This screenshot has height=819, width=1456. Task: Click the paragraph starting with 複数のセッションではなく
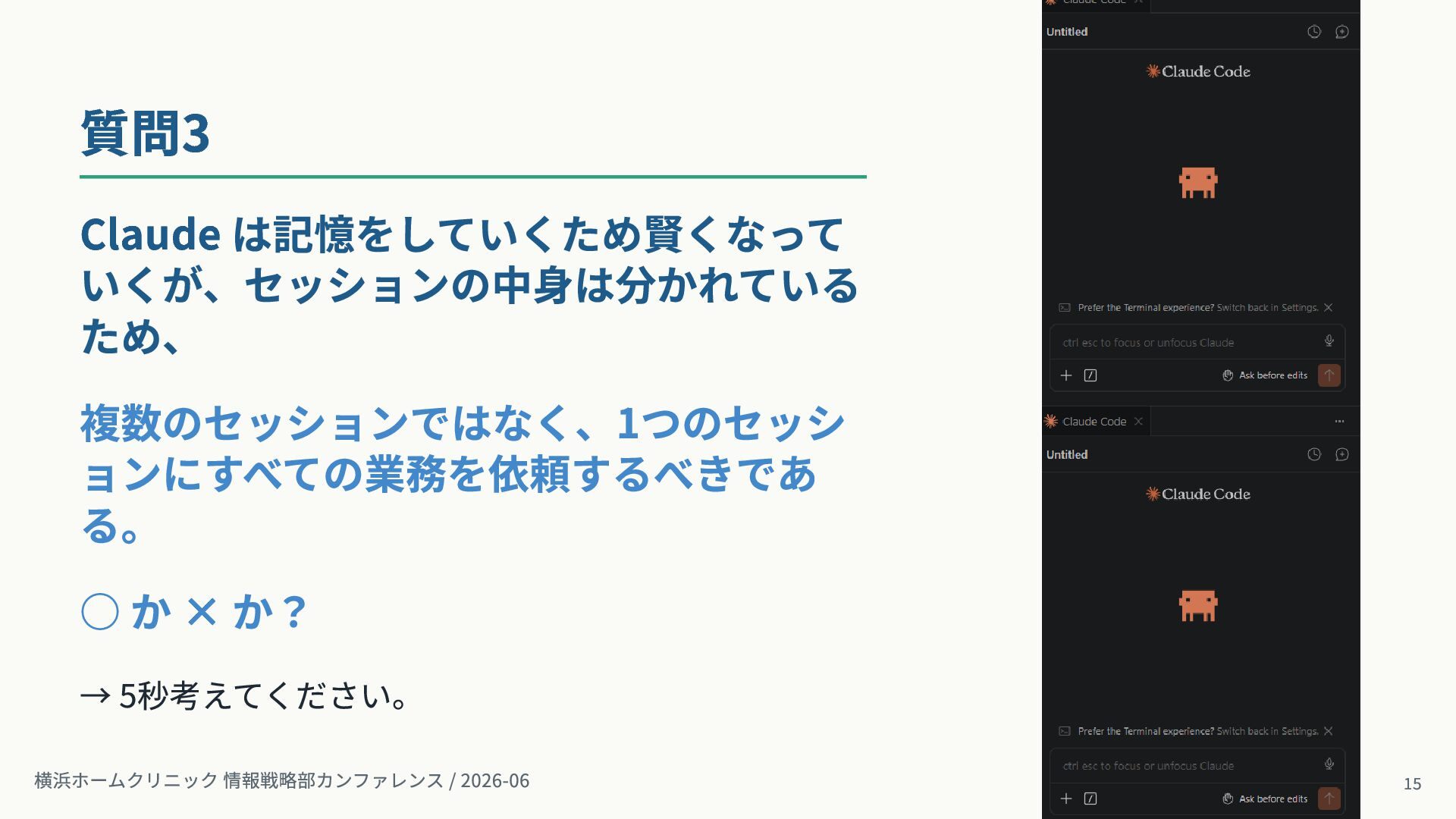click(463, 473)
